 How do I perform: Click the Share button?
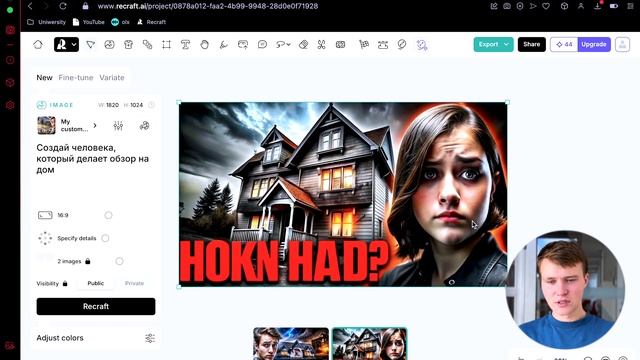[x=531, y=44]
